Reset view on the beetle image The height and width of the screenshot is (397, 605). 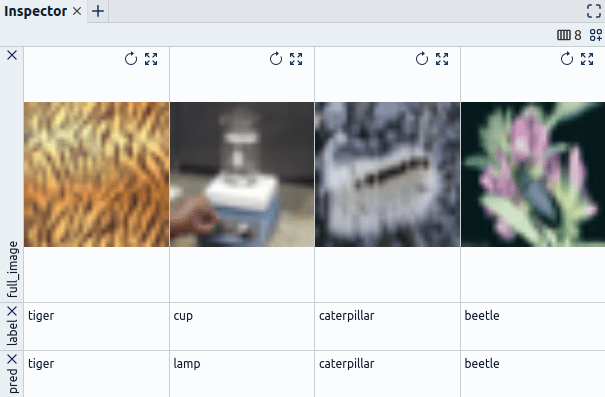point(567,59)
